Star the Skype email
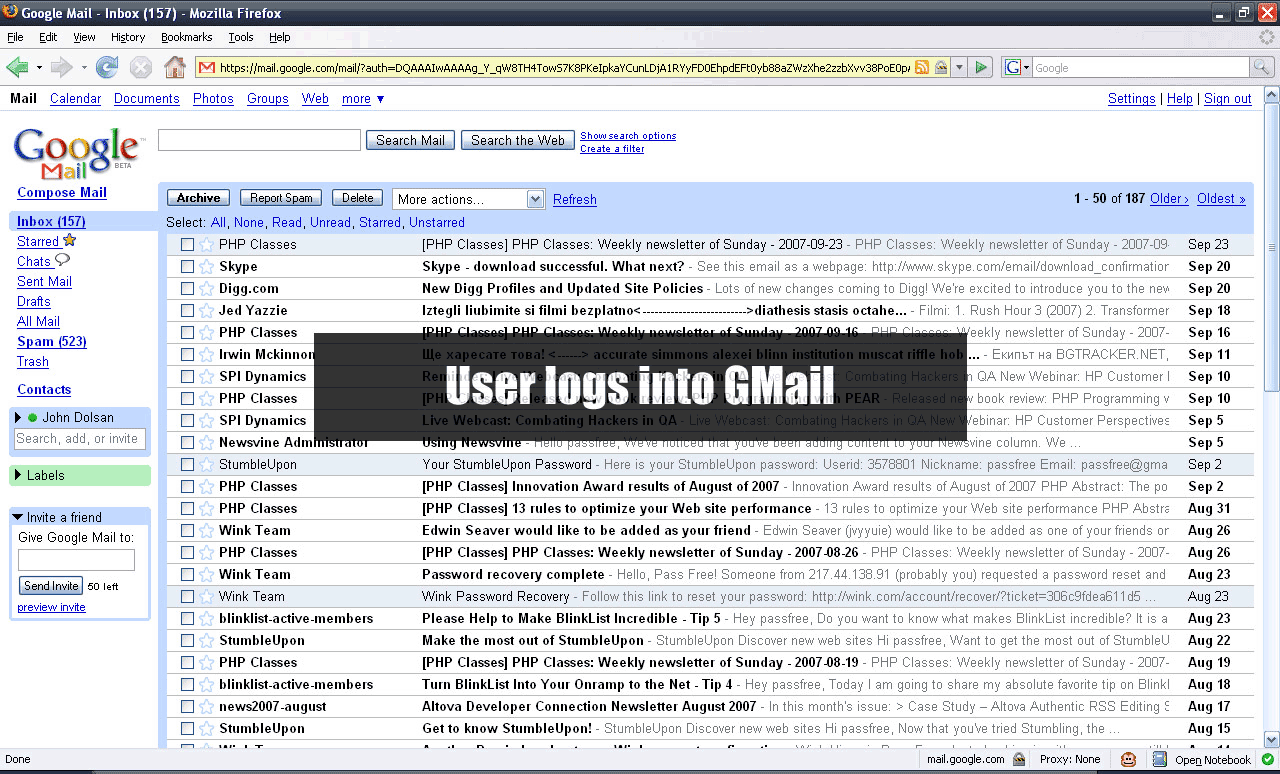 tap(206, 267)
